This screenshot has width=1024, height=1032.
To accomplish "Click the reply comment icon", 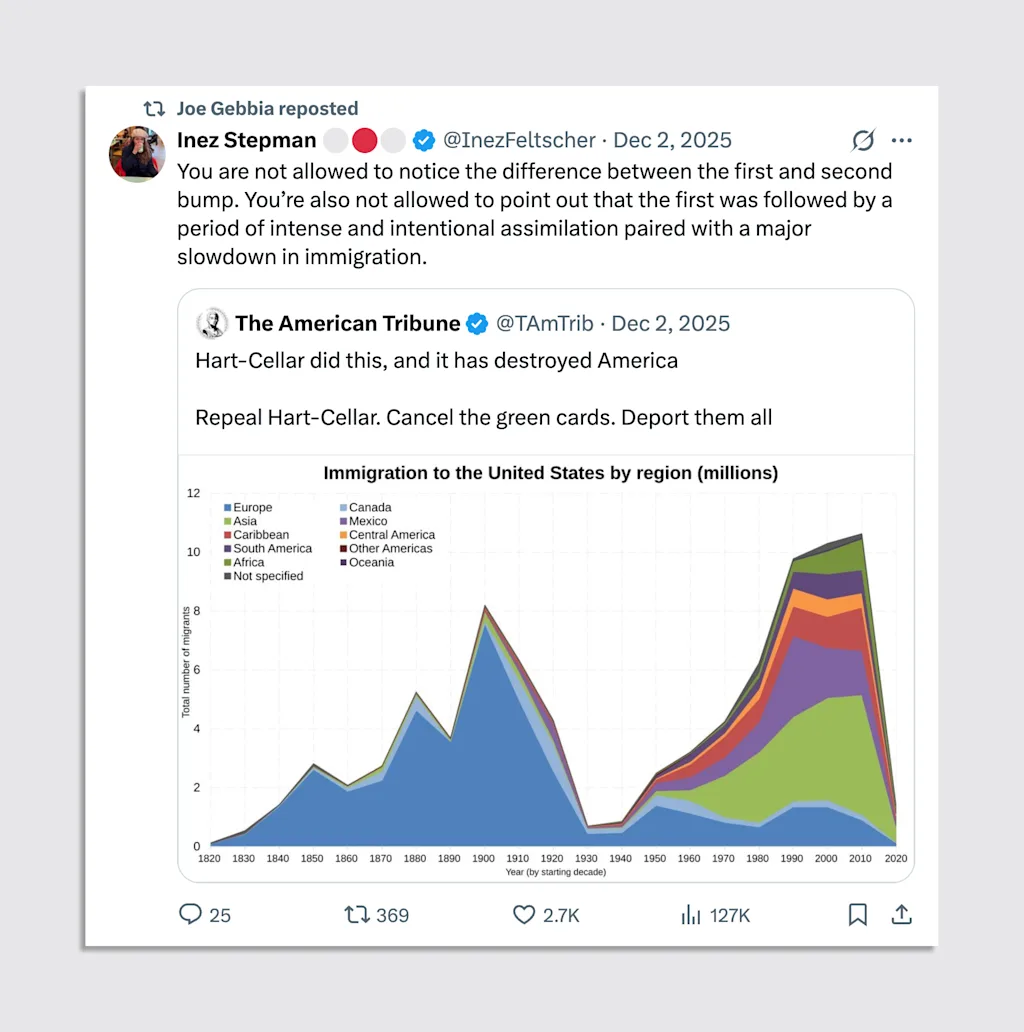I will click(191, 914).
